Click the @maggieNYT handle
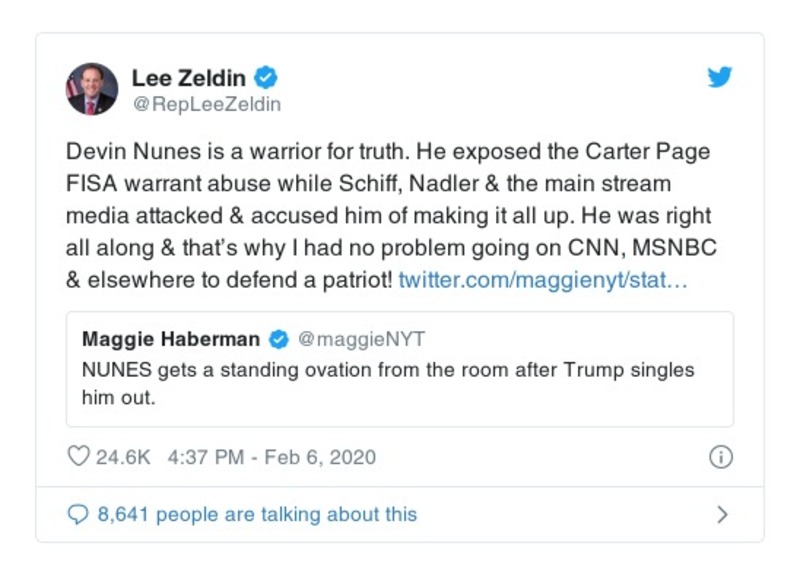 pyautogui.click(x=362, y=339)
